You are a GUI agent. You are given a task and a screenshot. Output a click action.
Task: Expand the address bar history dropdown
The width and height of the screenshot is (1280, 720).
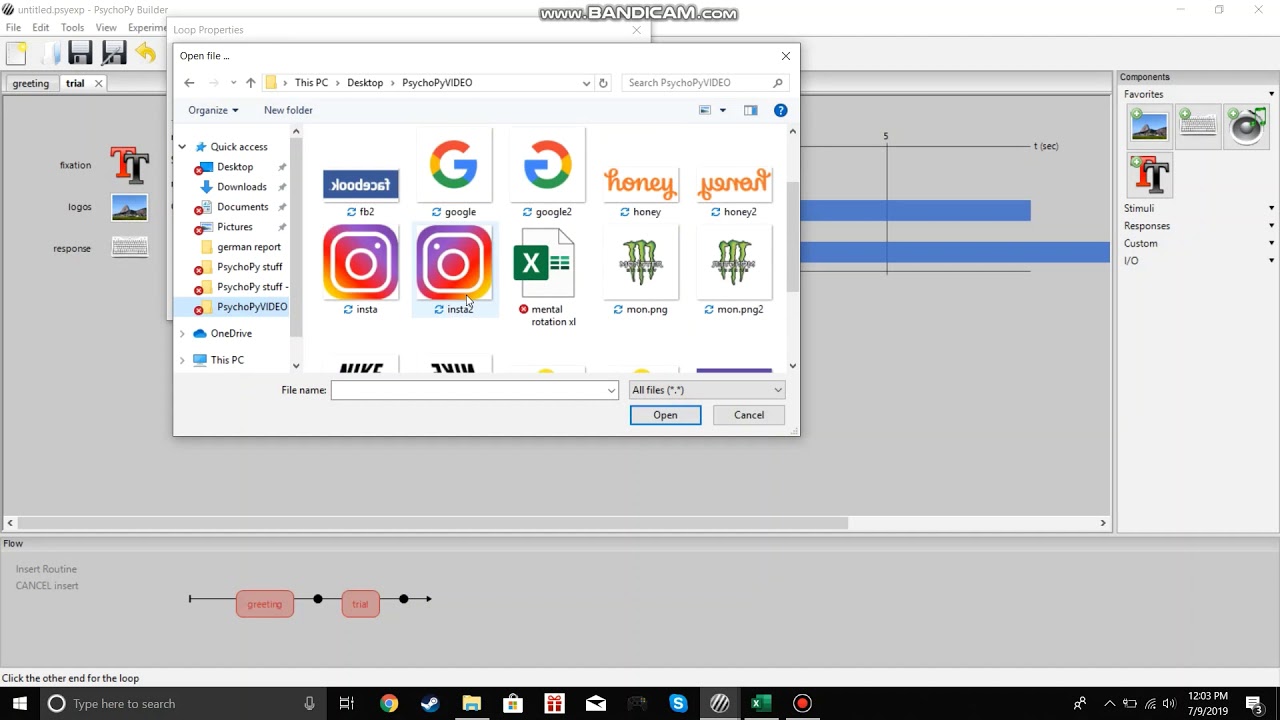point(586,83)
